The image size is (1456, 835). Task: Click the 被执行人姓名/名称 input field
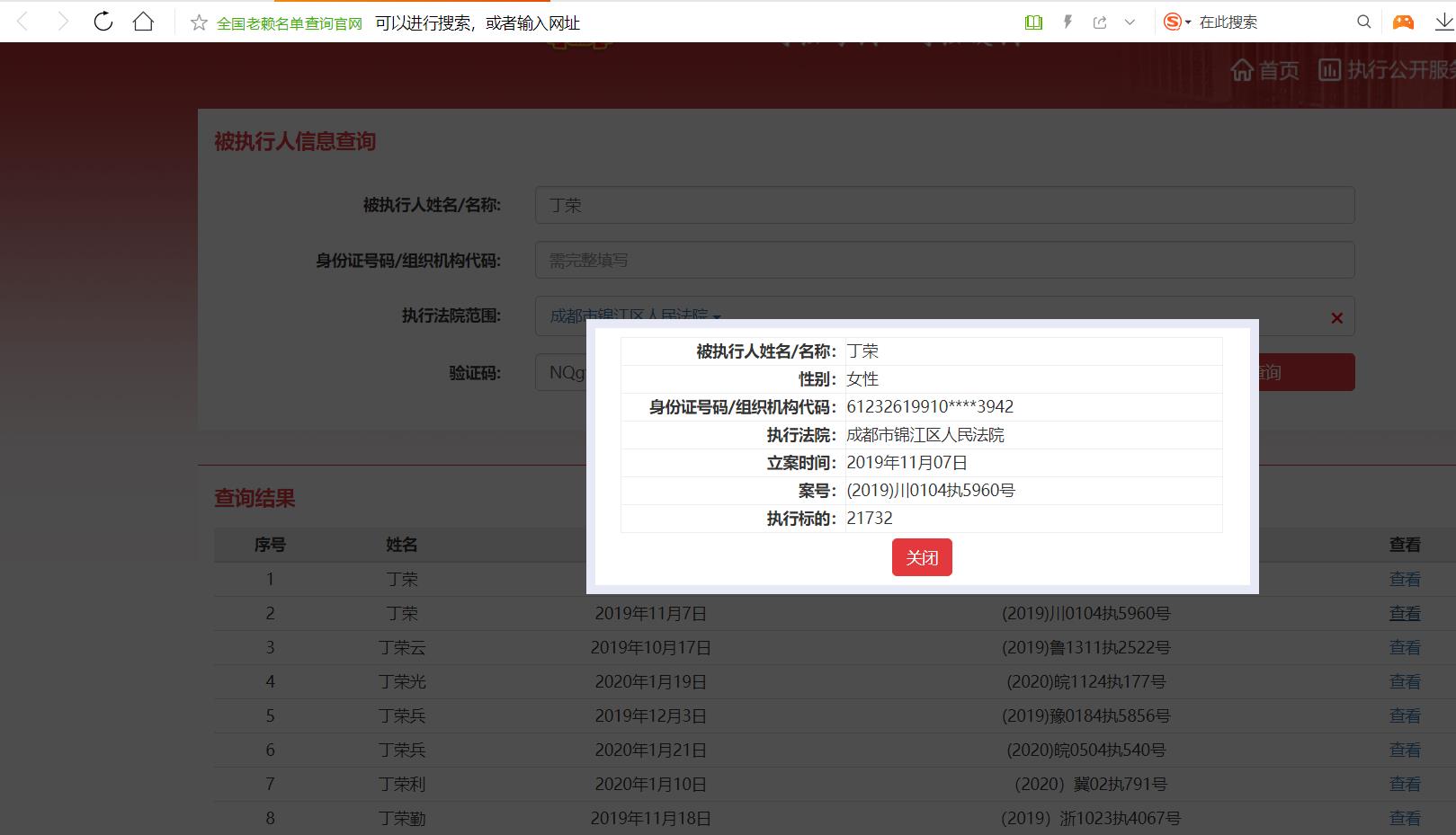tap(944, 205)
